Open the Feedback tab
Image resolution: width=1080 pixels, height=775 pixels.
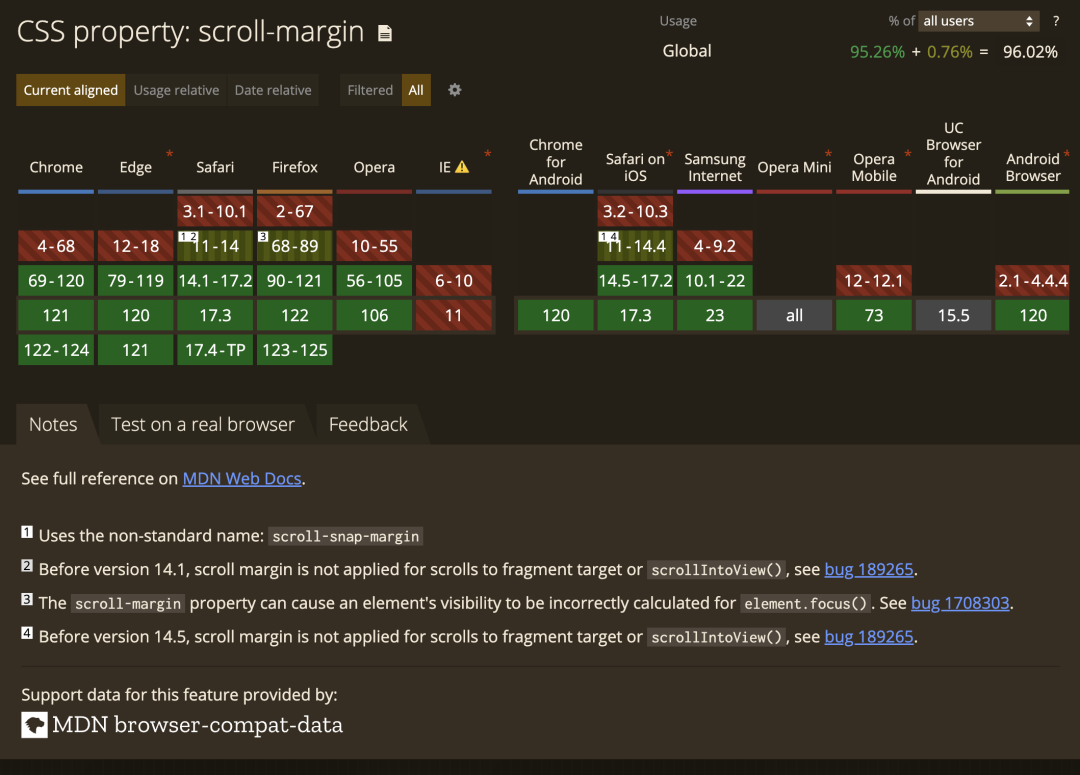point(368,424)
